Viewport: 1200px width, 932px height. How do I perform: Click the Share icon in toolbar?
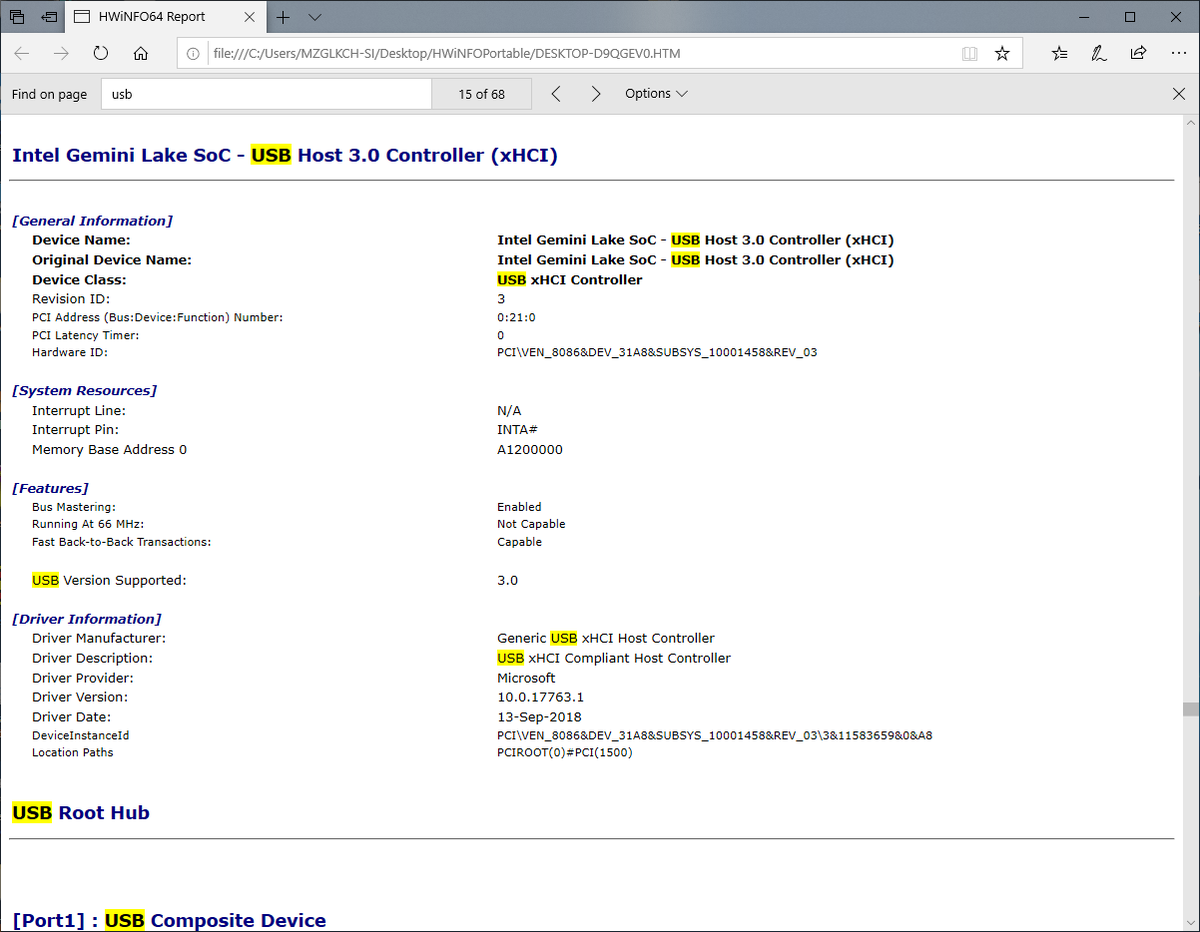[x=1138, y=53]
